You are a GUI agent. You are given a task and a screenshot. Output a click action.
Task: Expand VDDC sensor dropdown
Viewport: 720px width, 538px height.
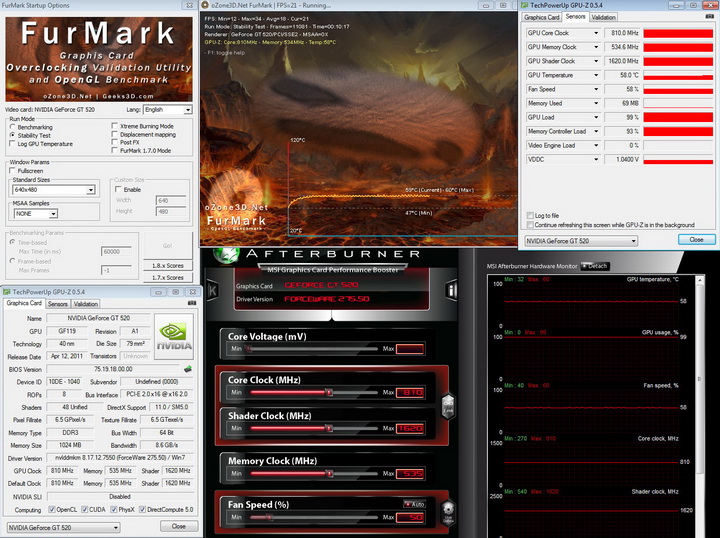coord(596,159)
